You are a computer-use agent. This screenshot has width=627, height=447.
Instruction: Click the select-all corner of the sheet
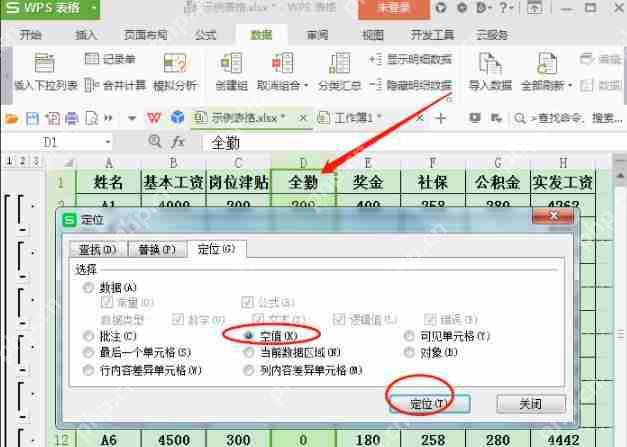pyautogui.click(x=61, y=162)
